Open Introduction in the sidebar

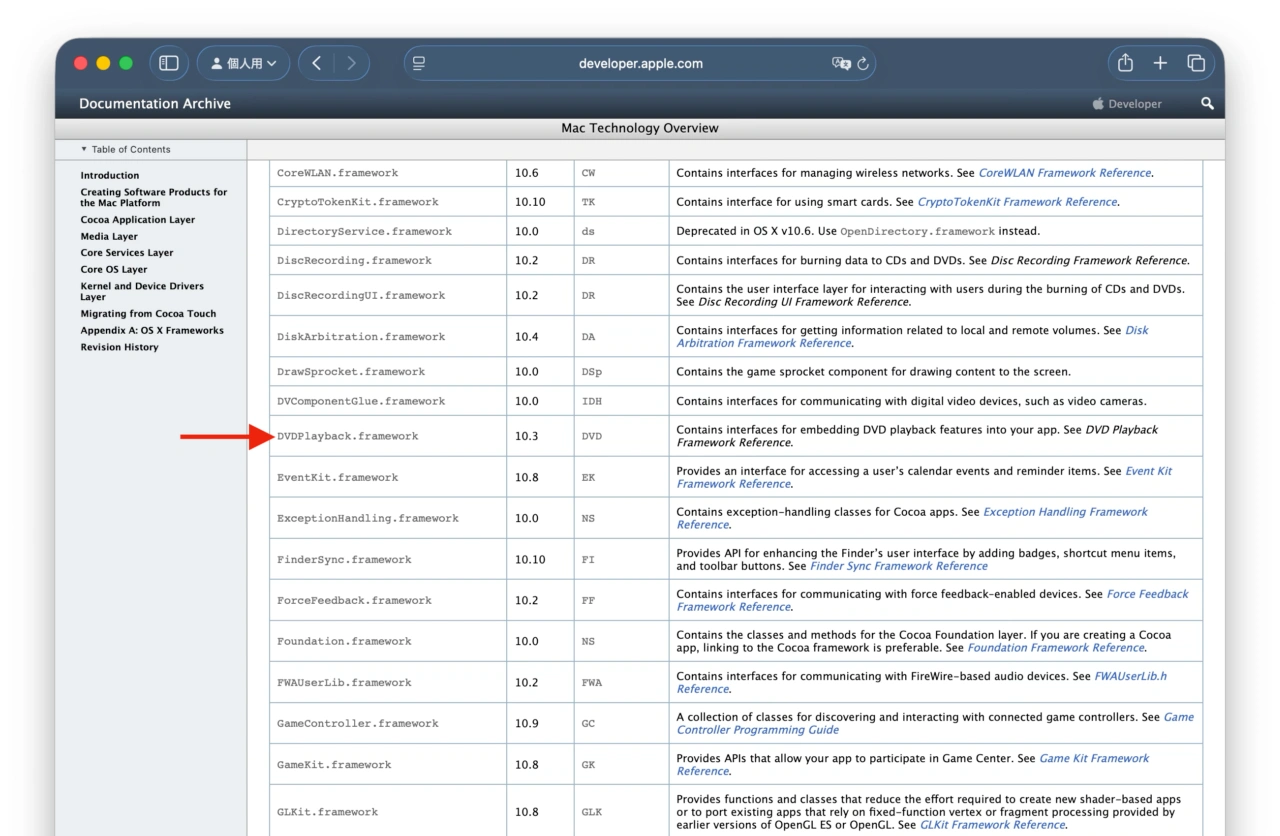coord(110,175)
